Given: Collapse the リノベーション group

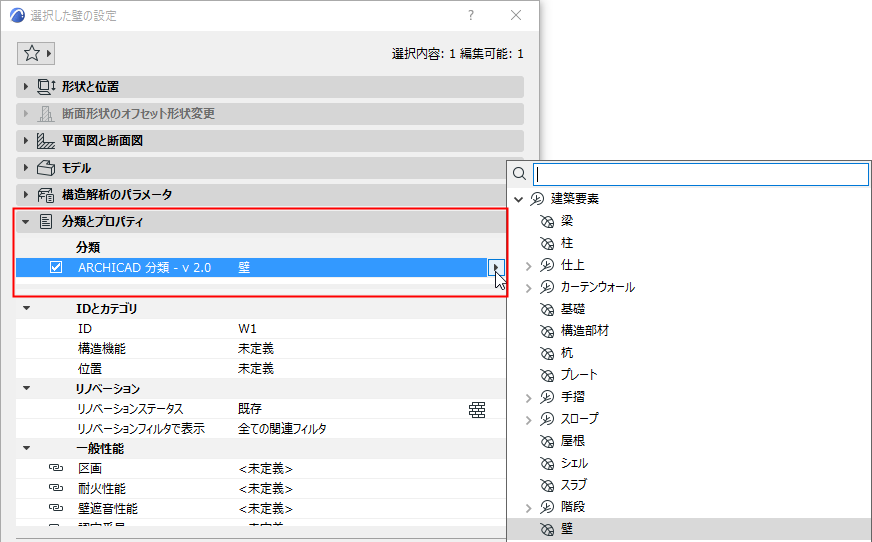Looking at the screenshot, I should tap(26, 388).
